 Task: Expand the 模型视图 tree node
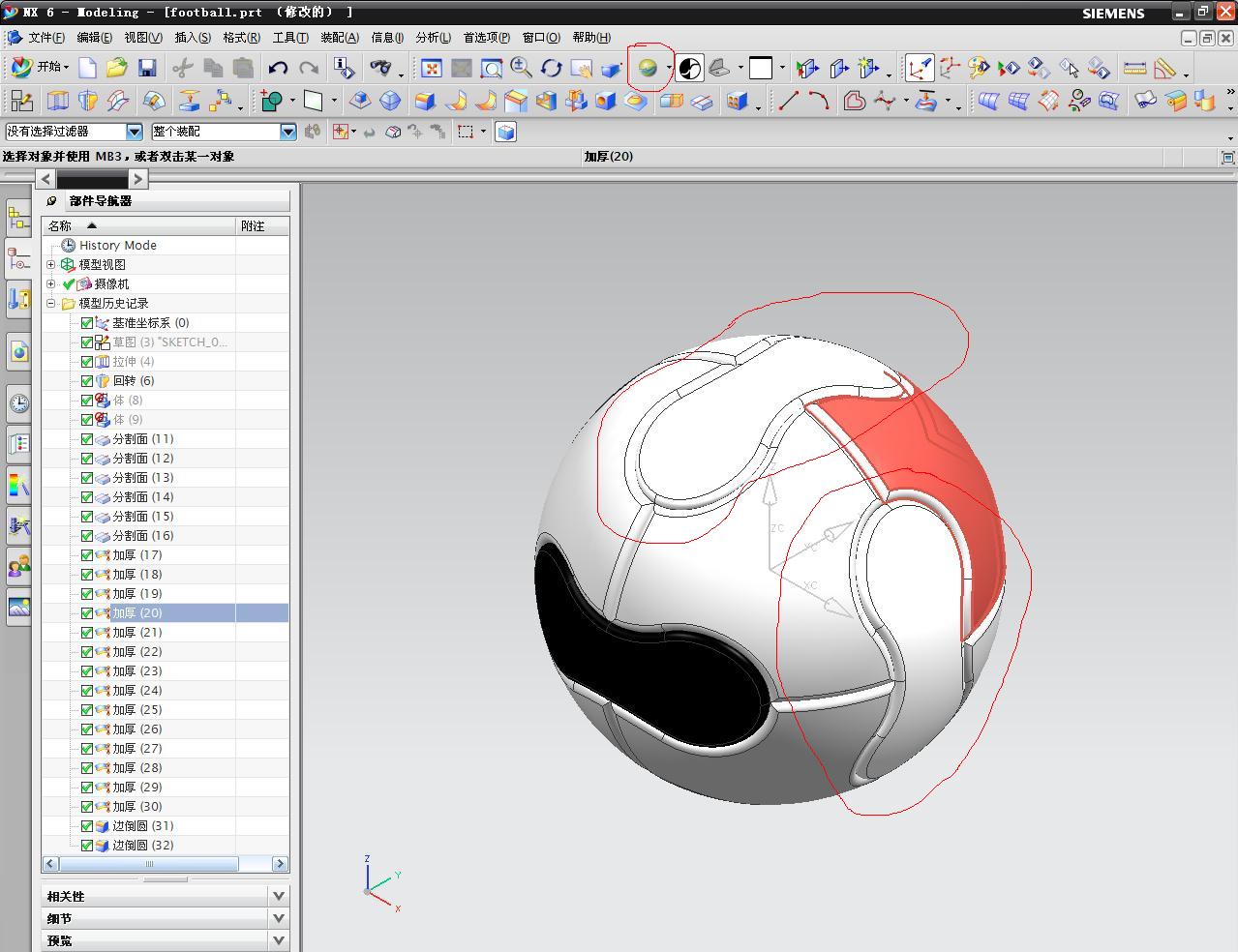[x=51, y=264]
